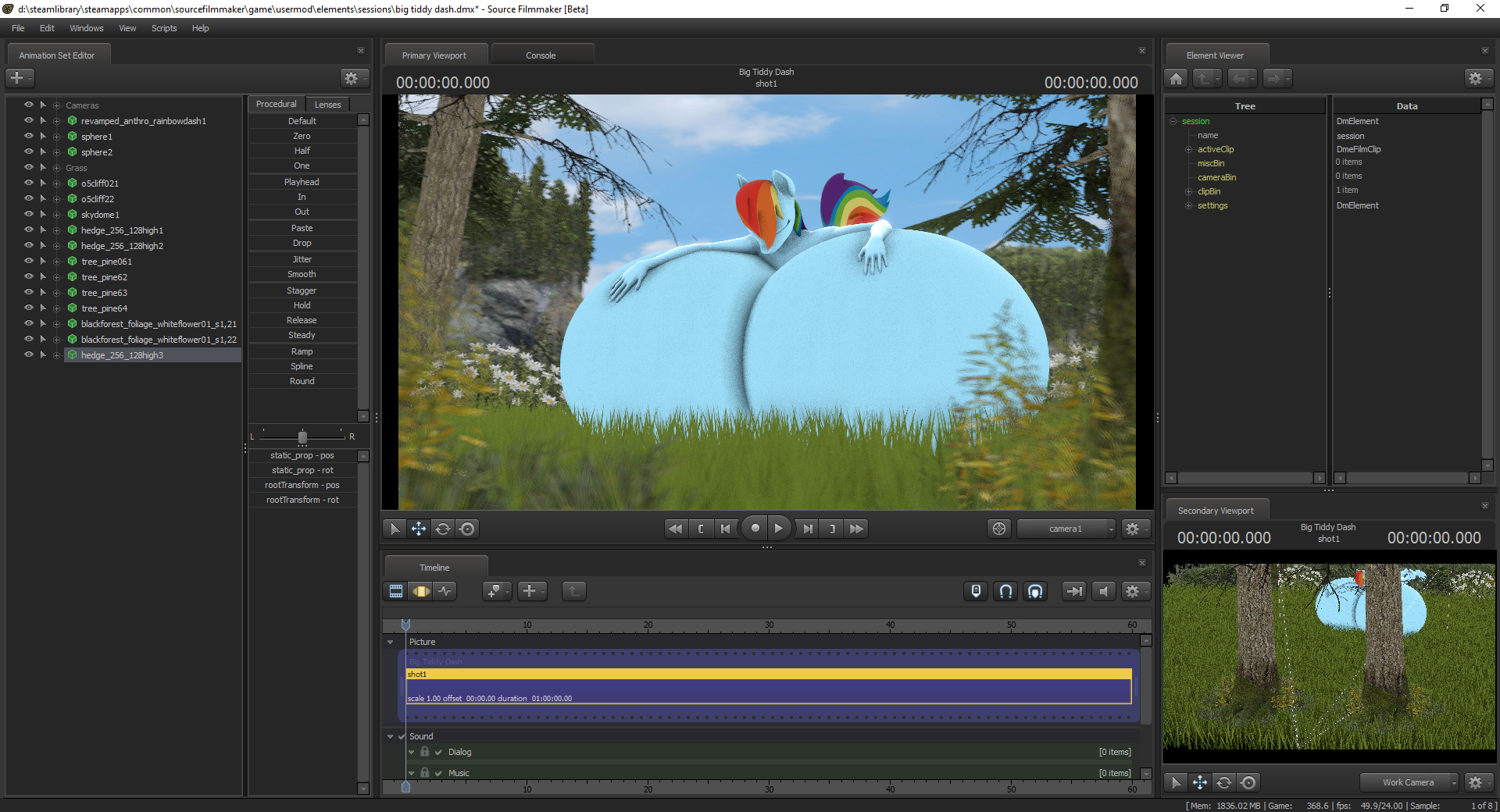This screenshot has height=812, width=1500.
Task: Switch the timeline to Clip Editor mode
Action: point(396,591)
